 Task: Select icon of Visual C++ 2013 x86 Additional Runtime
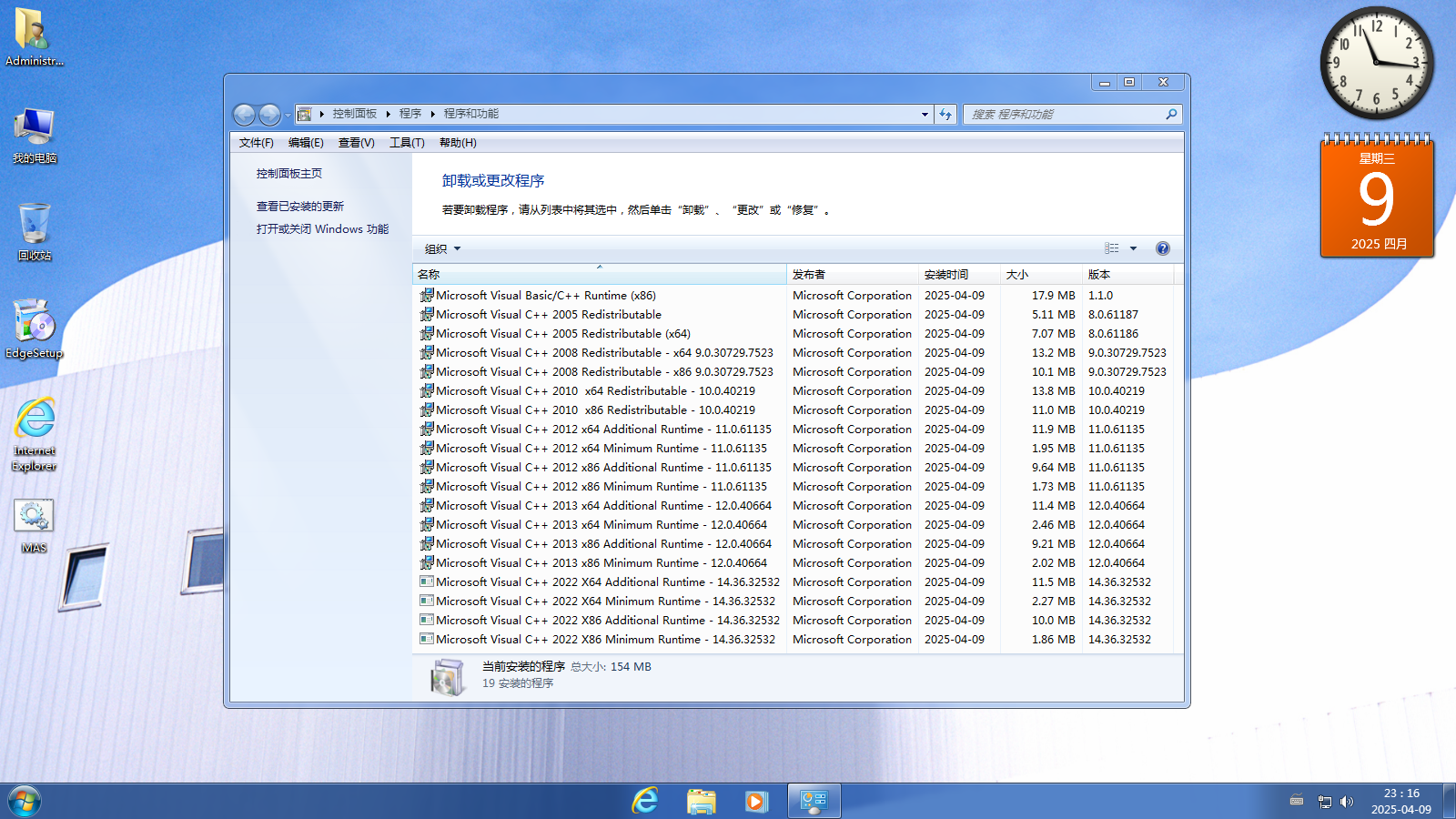click(427, 543)
